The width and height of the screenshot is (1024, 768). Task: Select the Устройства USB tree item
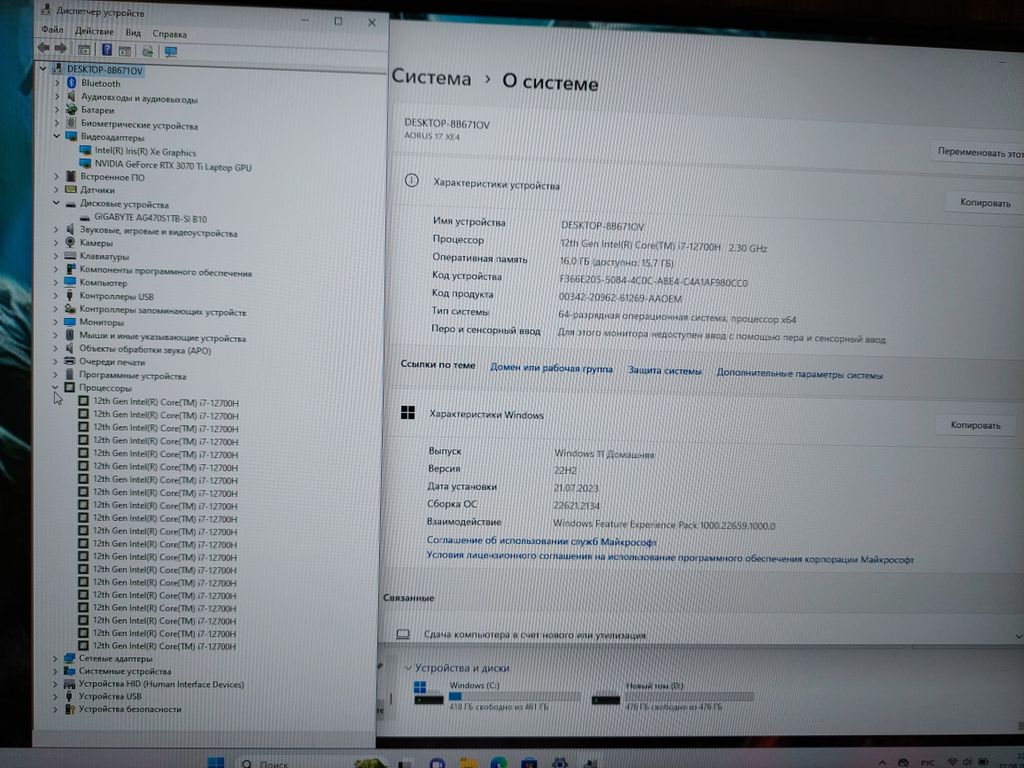(x=110, y=696)
